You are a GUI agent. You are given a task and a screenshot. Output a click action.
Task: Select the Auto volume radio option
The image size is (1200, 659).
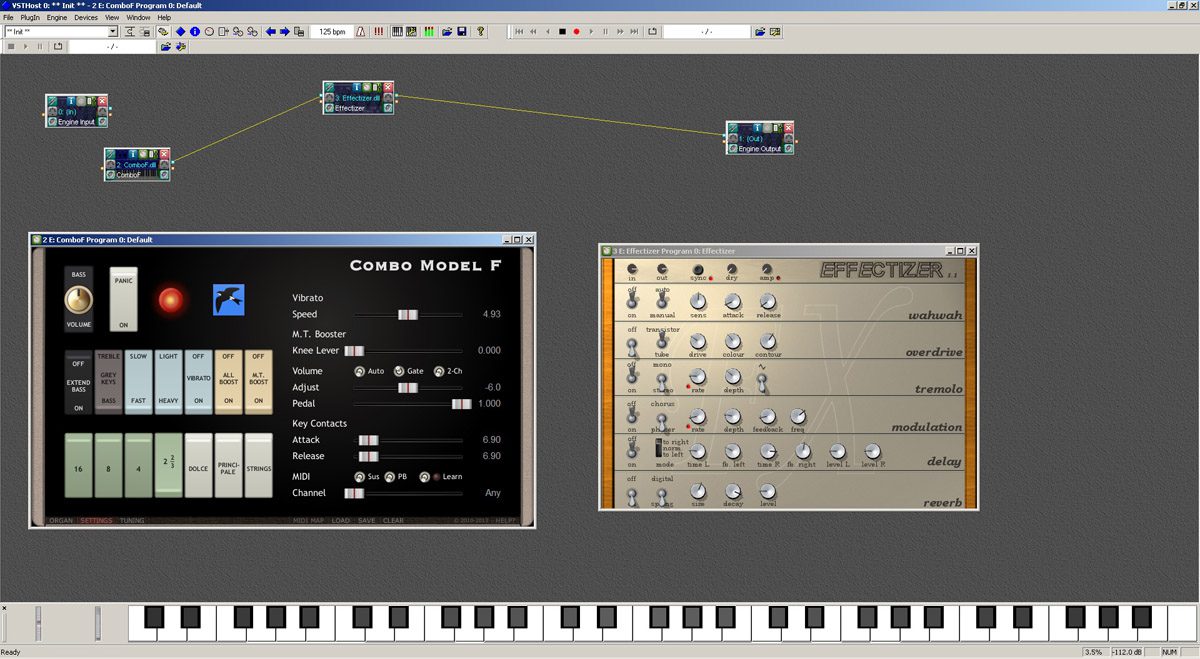[359, 371]
